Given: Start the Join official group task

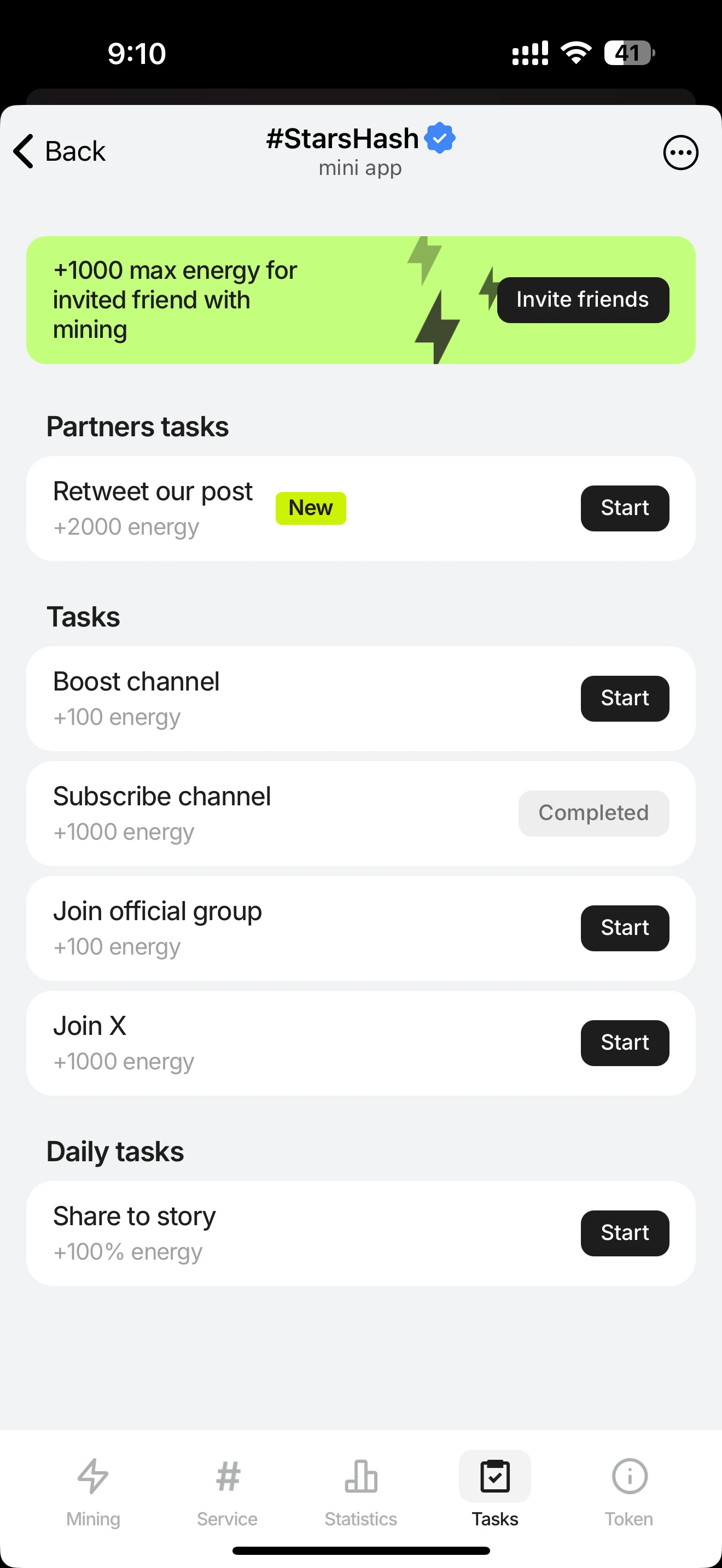Looking at the screenshot, I should (x=625, y=928).
